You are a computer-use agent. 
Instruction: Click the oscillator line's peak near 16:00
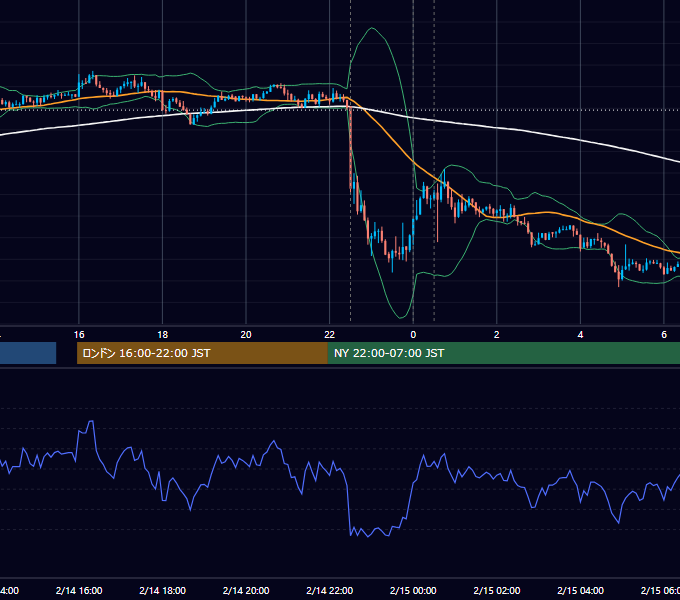[91, 421]
